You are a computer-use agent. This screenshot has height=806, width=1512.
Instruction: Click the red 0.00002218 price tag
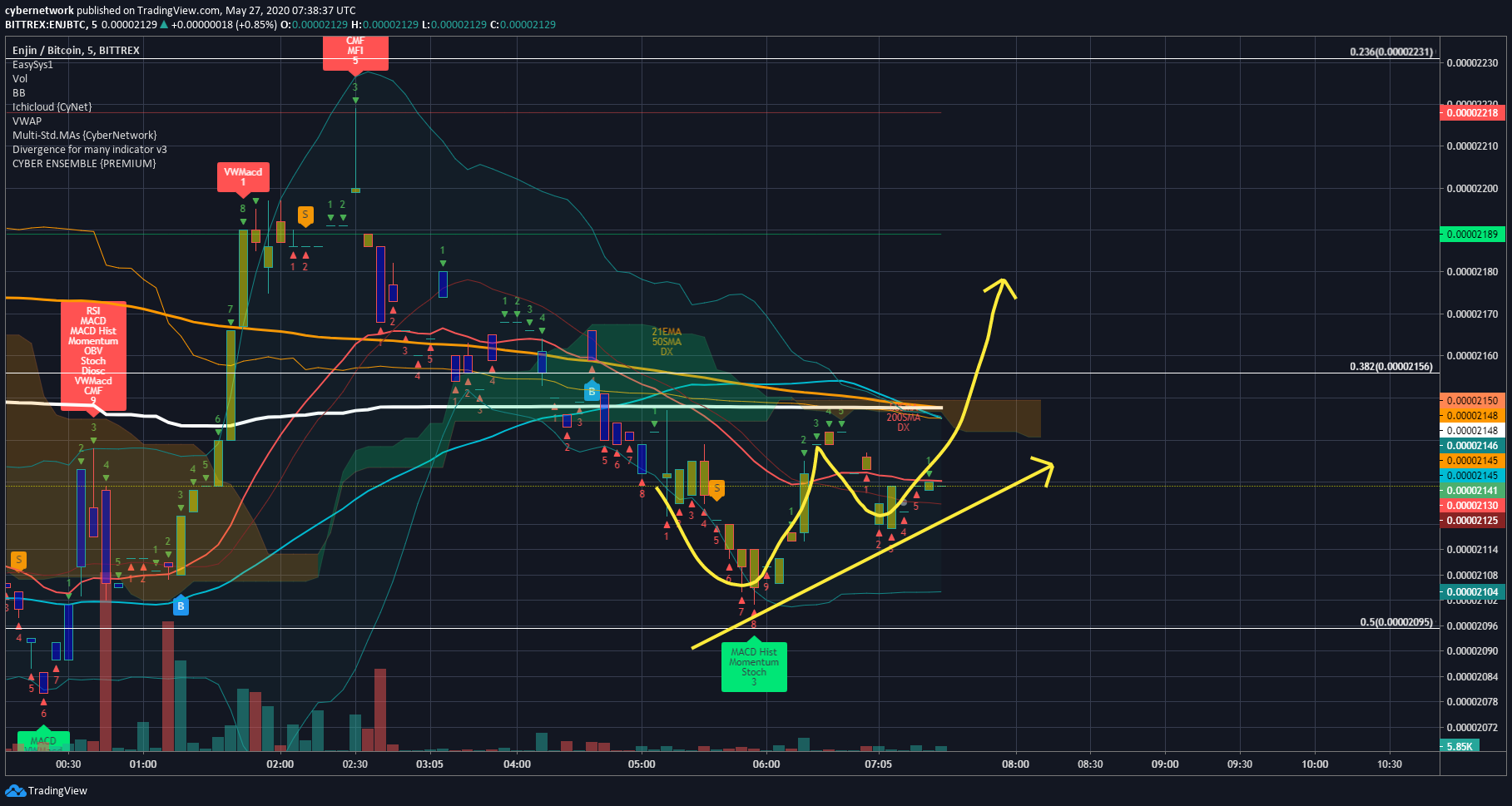(x=1472, y=113)
